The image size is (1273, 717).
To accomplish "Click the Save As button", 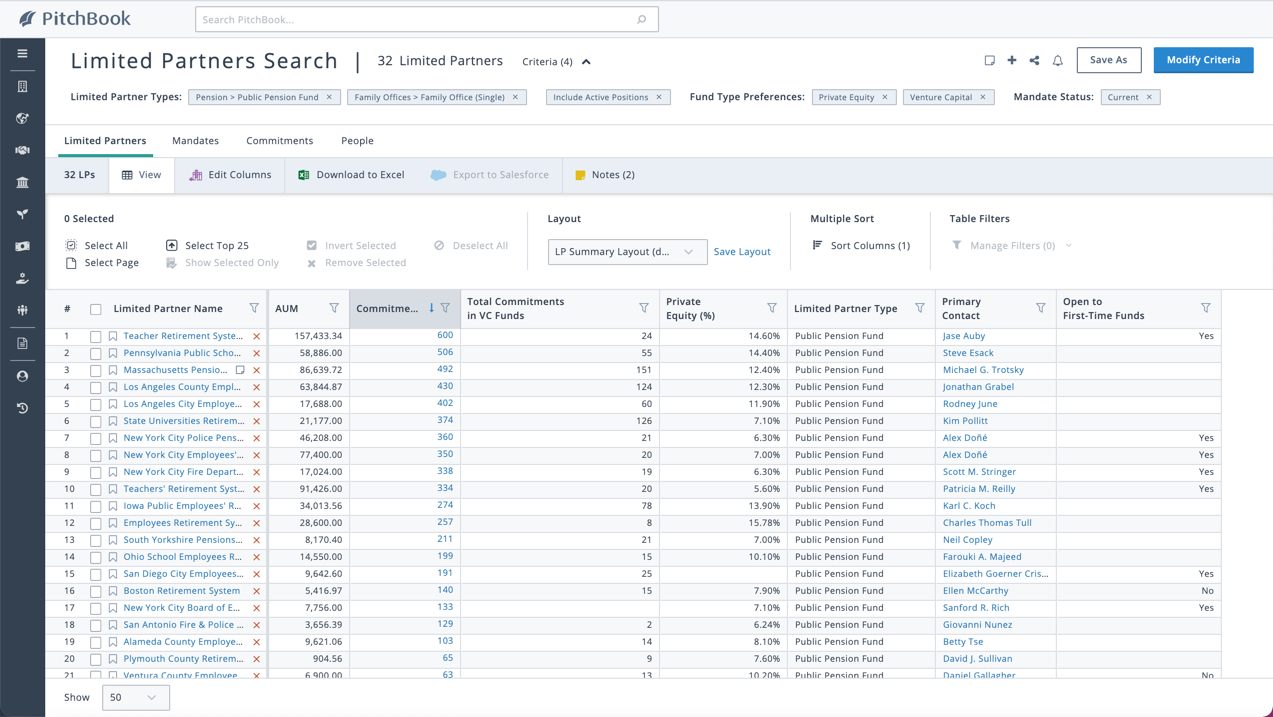I will point(1109,60).
